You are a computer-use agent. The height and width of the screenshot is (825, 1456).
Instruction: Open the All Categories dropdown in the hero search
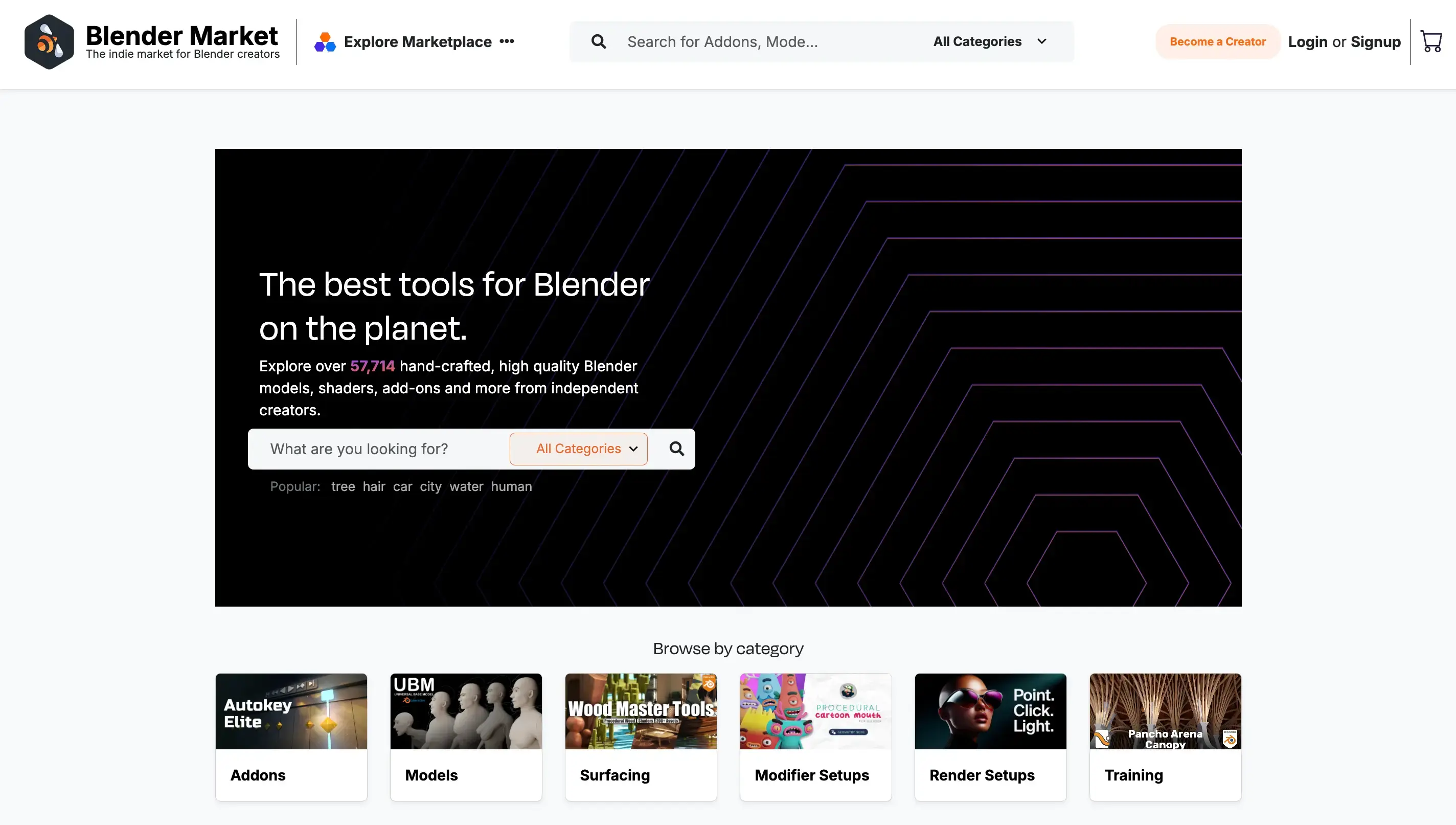[x=578, y=448]
